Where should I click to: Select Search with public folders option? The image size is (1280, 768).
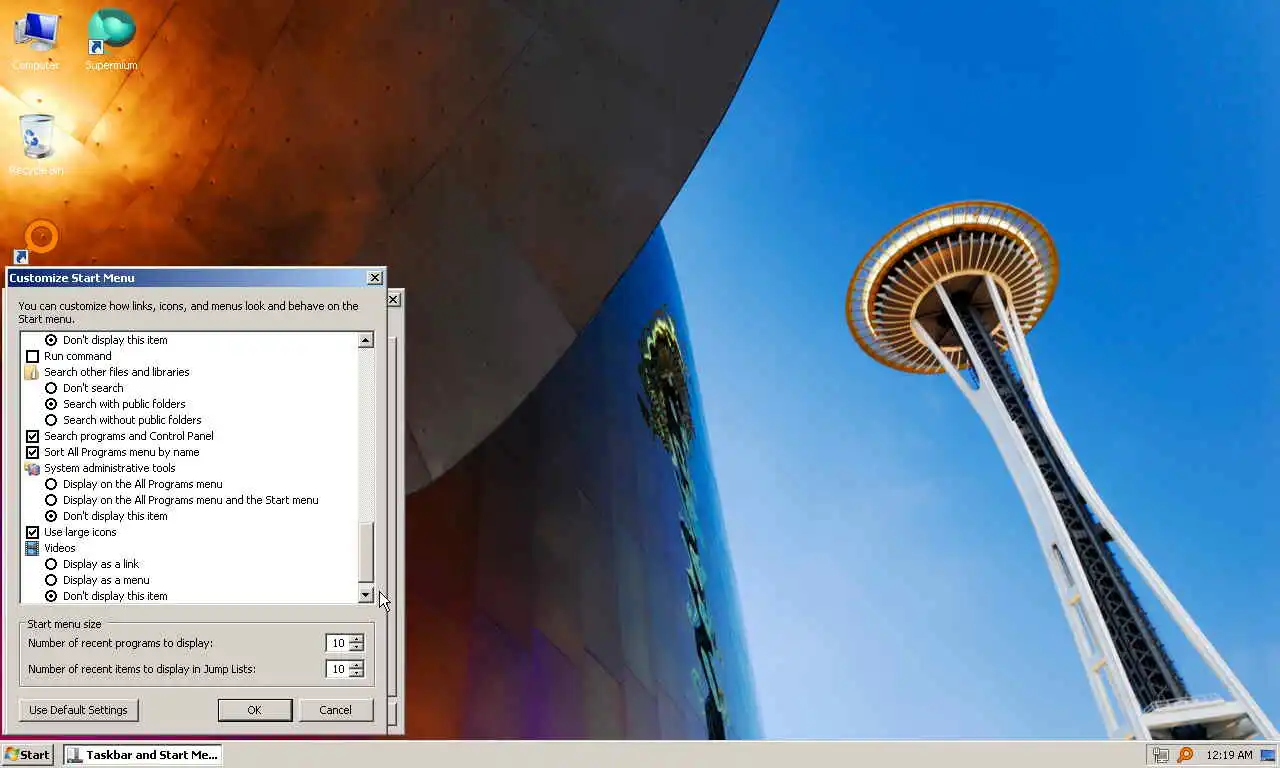51,404
